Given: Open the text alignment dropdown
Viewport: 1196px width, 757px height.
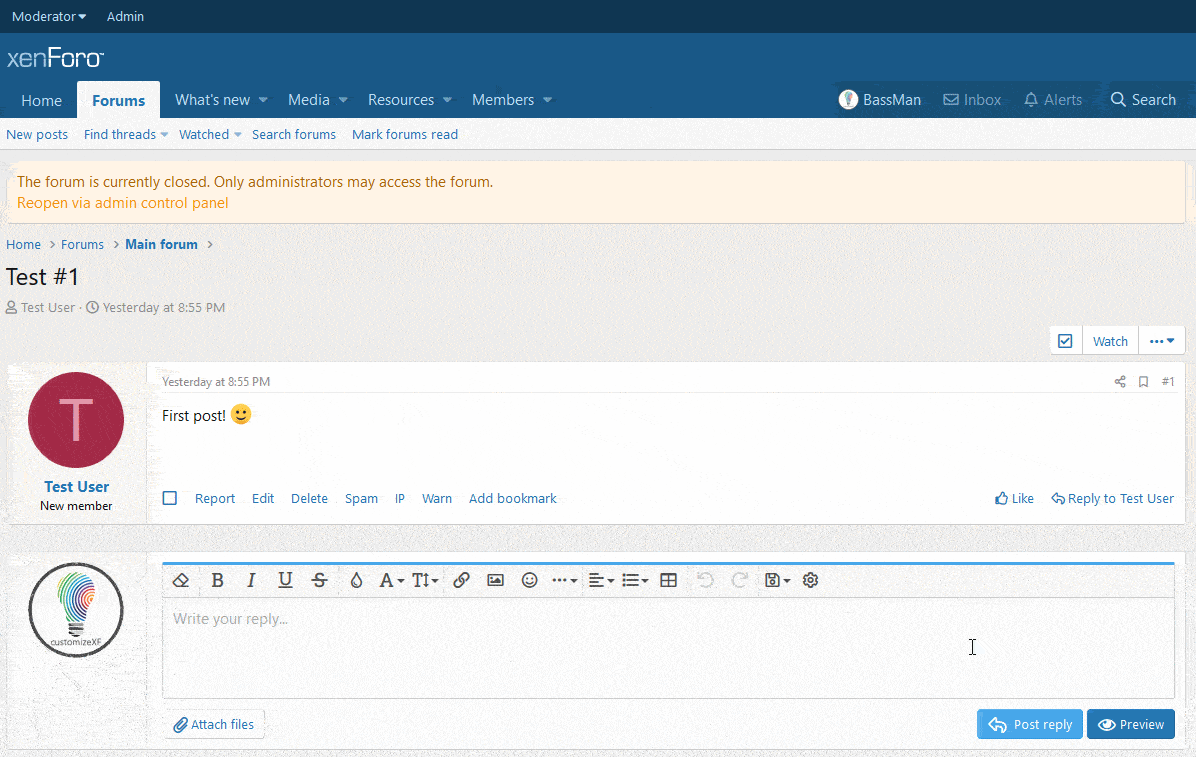Looking at the screenshot, I should point(601,580).
